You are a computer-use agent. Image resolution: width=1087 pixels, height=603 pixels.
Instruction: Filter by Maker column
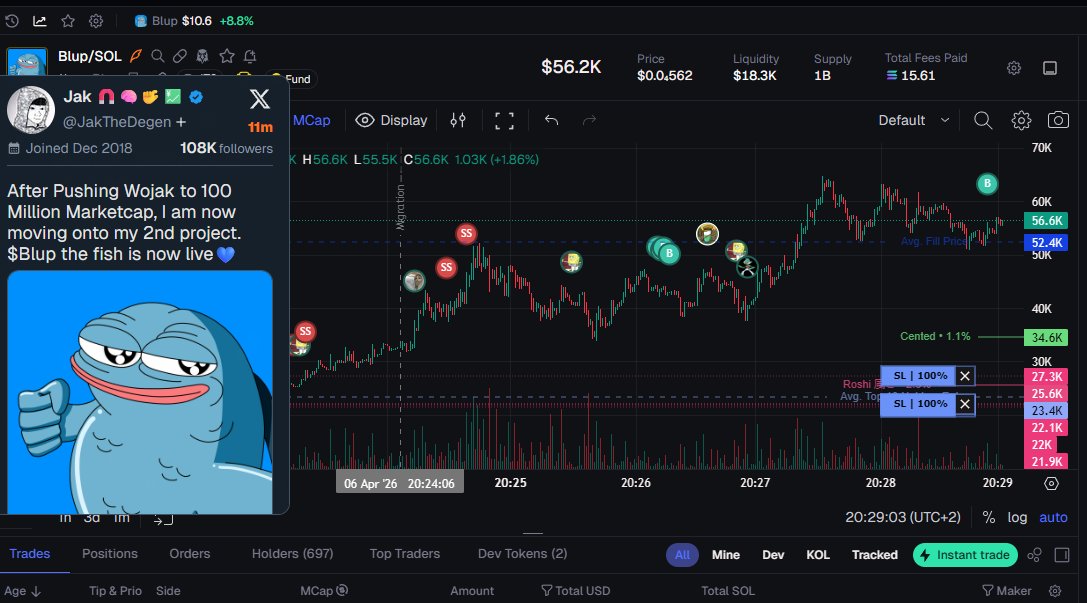(x=1007, y=591)
